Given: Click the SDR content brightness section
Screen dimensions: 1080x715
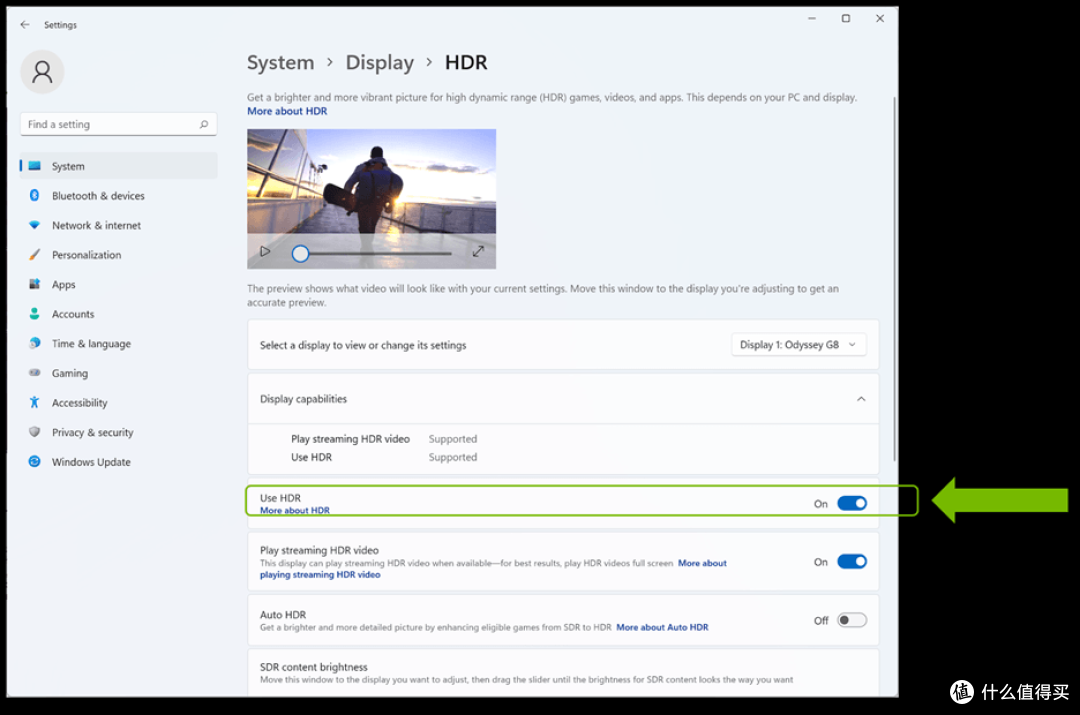Looking at the screenshot, I should click(563, 673).
